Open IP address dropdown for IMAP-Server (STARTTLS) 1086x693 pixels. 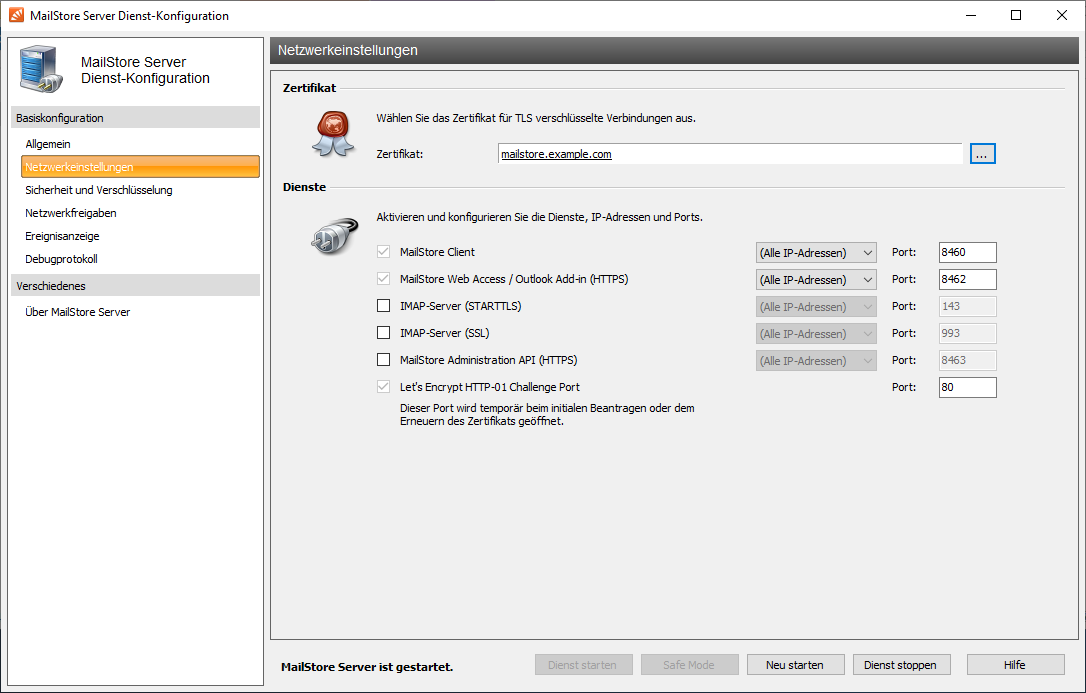click(x=816, y=307)
